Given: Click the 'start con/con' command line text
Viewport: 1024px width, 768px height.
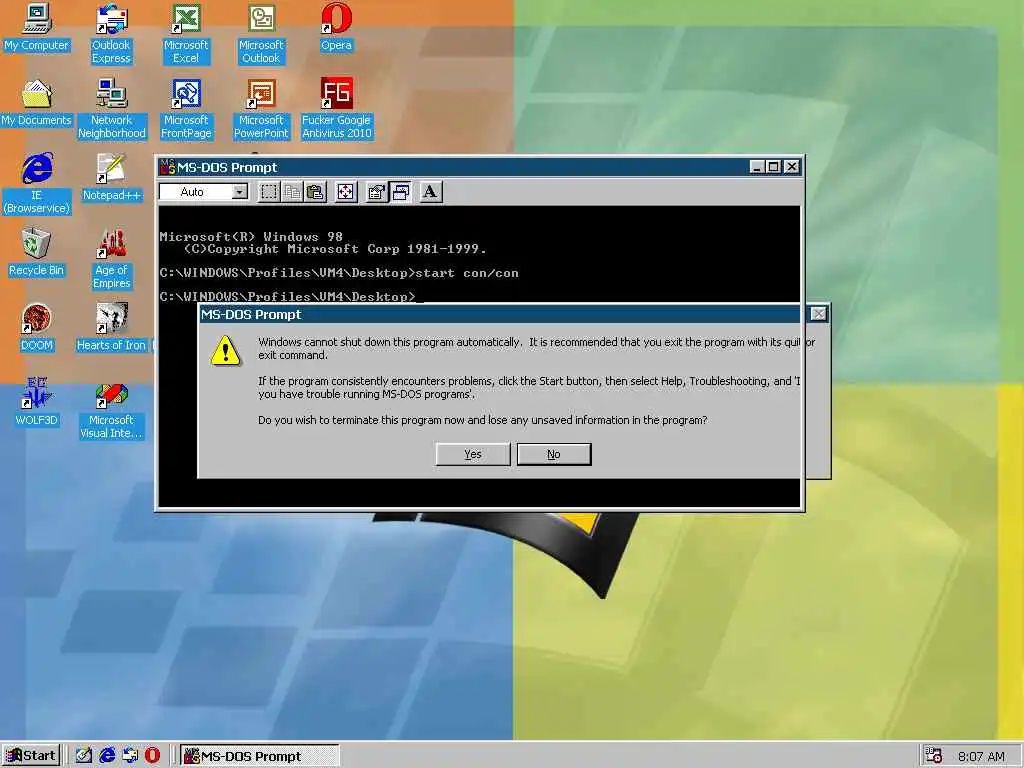Looking at the screenshot, I should [467, 273].
